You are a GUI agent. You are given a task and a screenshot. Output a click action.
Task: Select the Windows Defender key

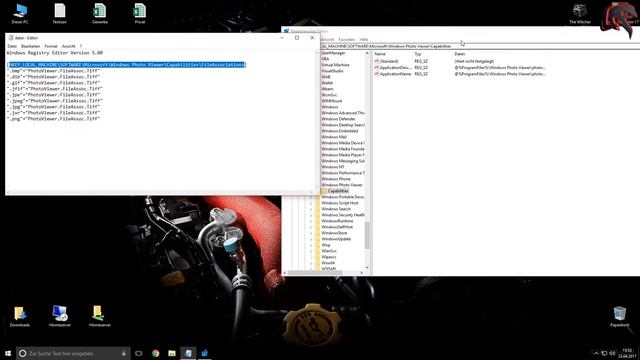pyautogui.click(x=338, y=119)
